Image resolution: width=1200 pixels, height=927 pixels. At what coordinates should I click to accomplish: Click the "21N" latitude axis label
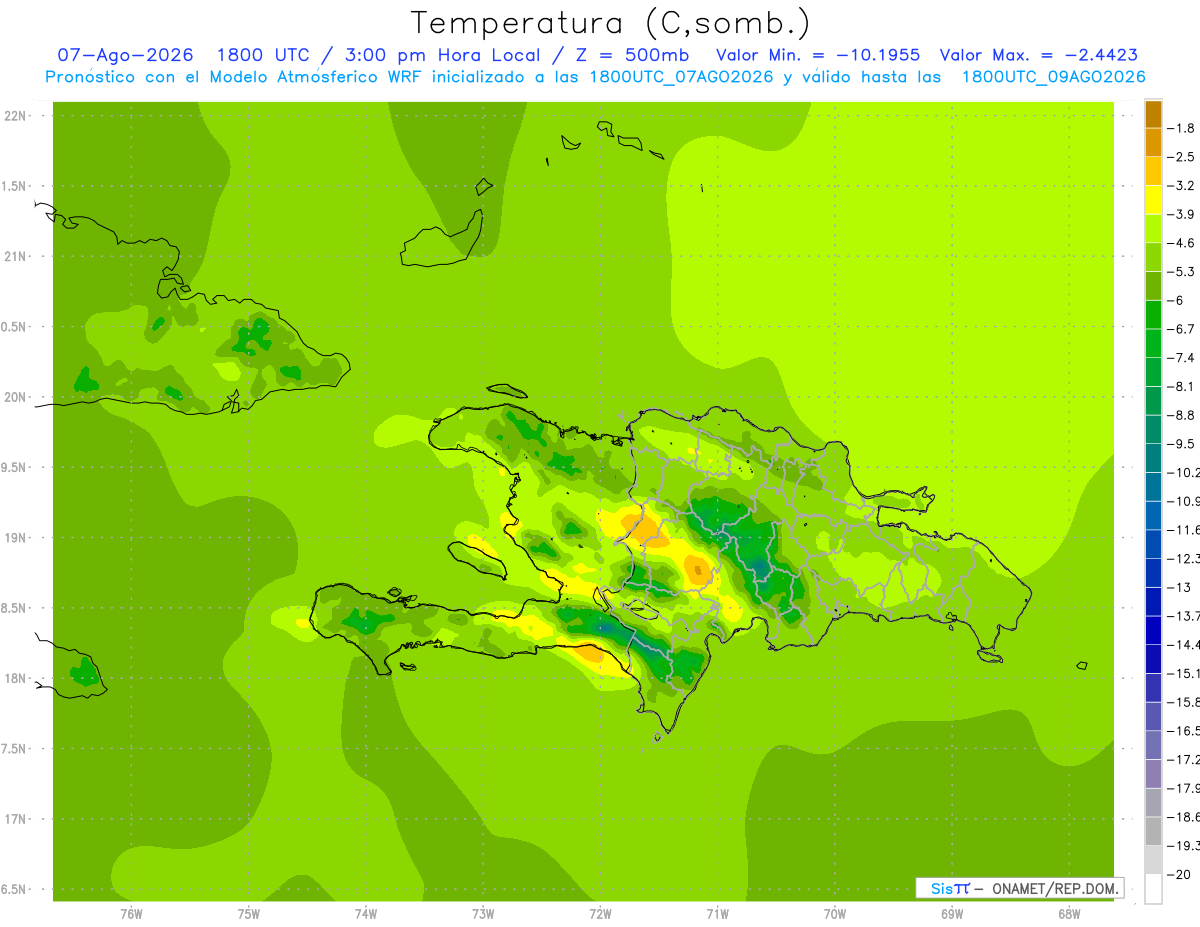15,256
